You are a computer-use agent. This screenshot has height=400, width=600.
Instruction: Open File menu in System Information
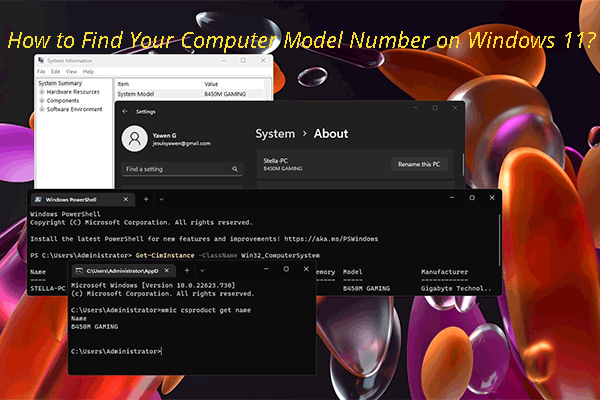(41, 72)
